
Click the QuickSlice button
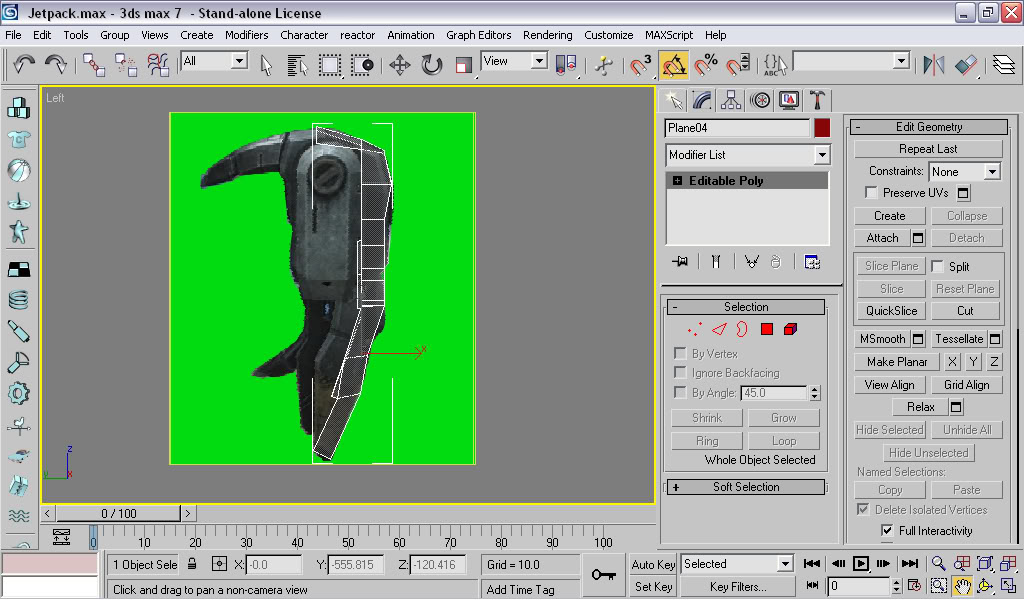891,311
